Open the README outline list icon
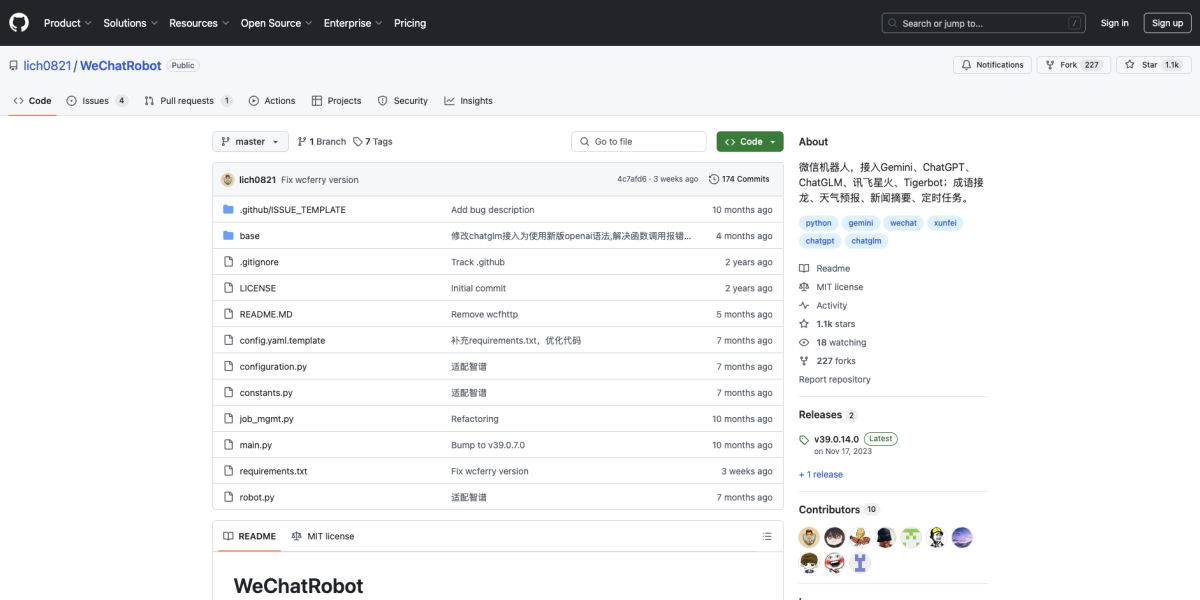 (x=767, y=536)
